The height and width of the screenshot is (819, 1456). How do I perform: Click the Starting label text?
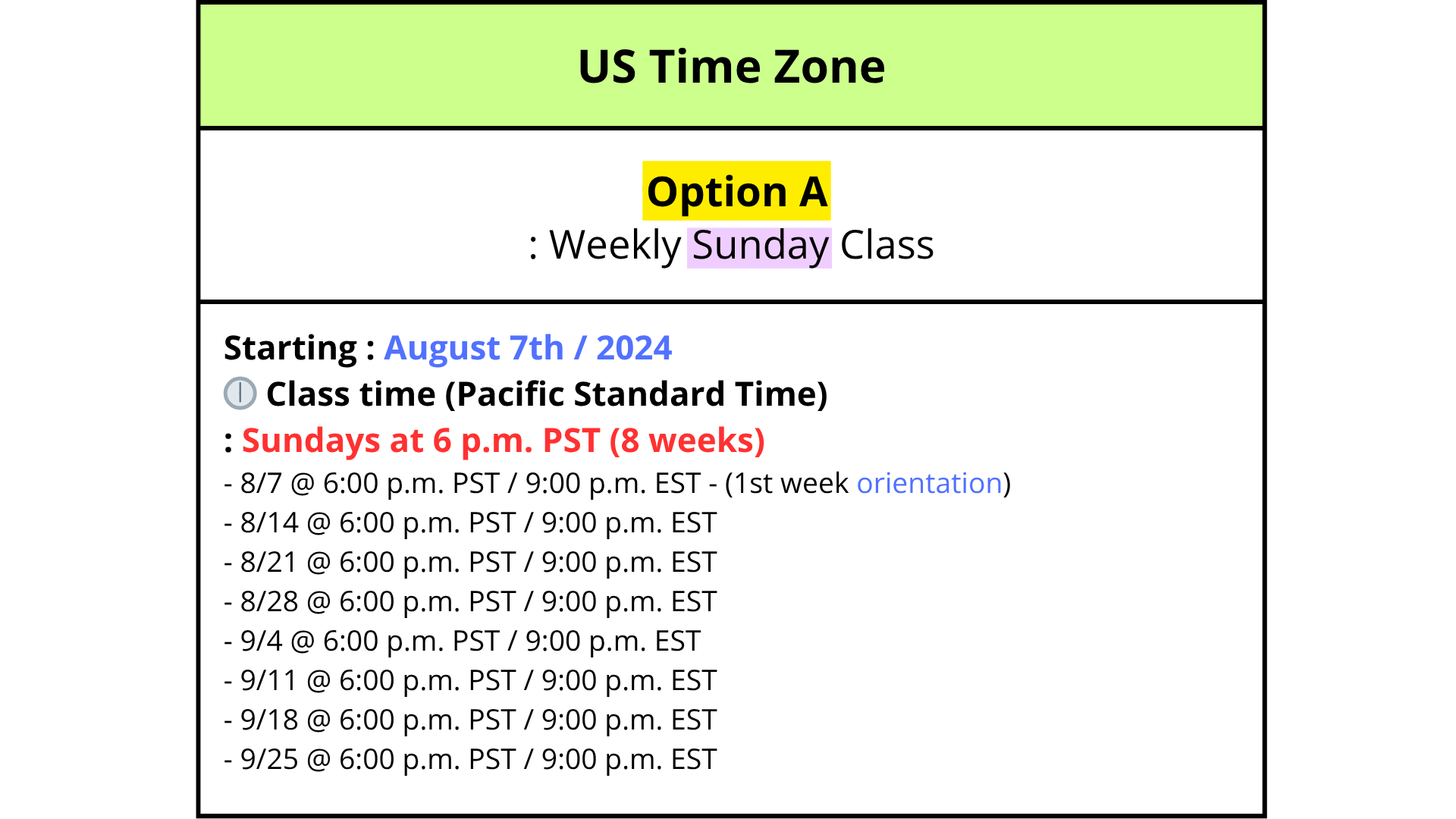[299, 348]
